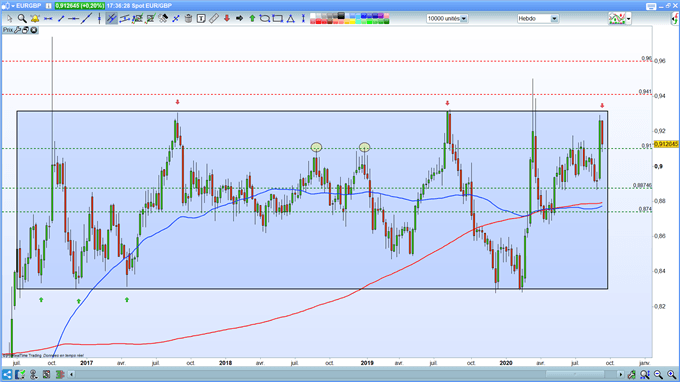Pick the bright green color swatch
Image resolution: width=680 pixels, height=382 pixels.
369,21
